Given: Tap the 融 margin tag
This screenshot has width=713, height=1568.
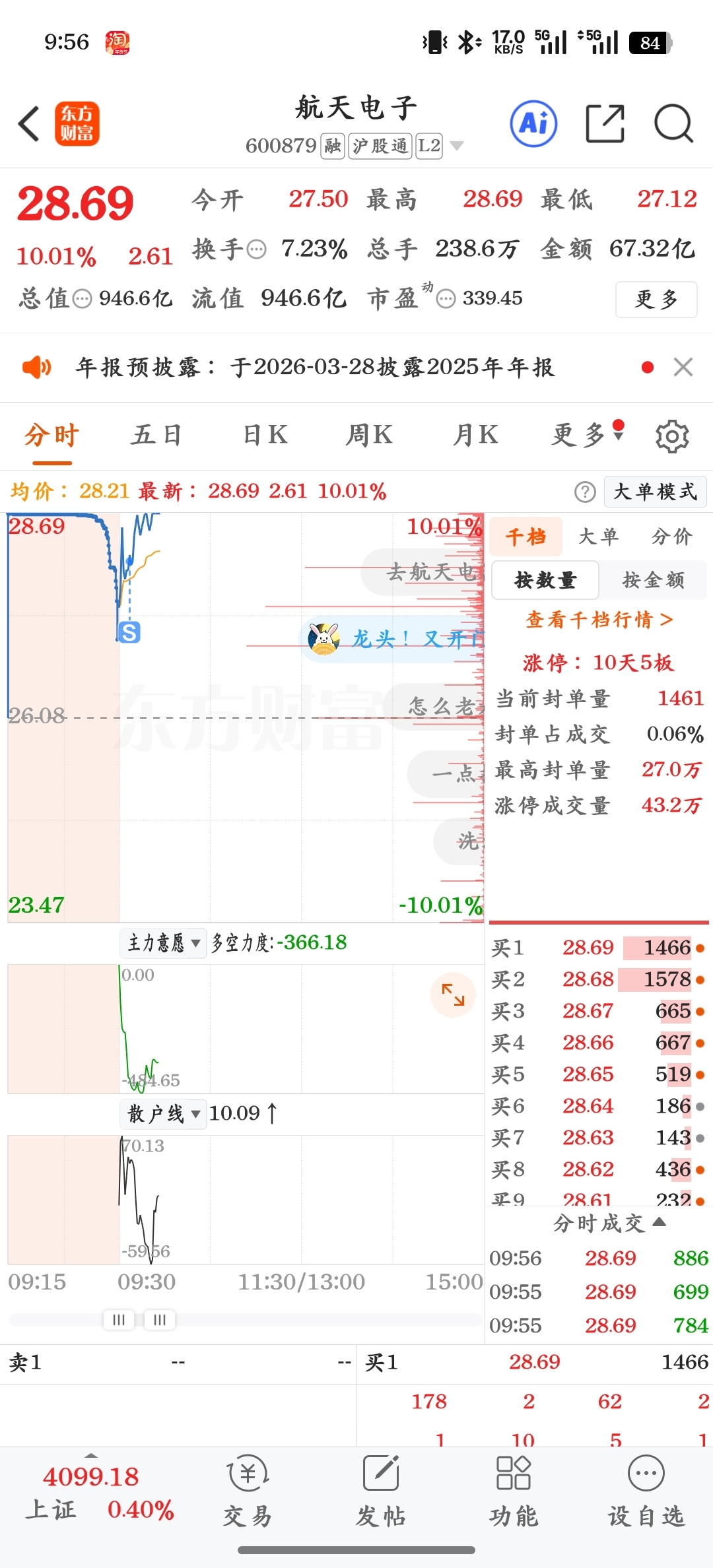Looking at the screenshot, I should point(333,146).
